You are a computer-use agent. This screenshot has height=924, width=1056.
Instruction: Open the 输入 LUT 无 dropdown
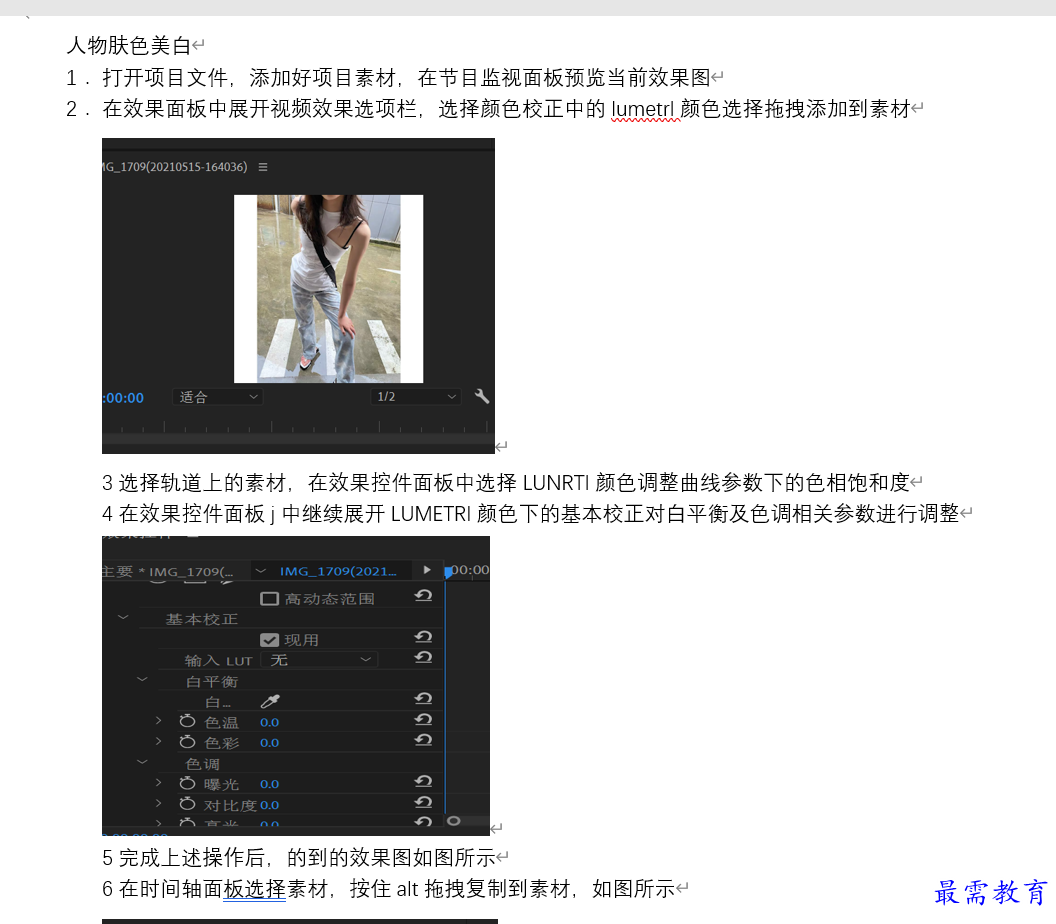pyautogui.click(x=319, y=660)
